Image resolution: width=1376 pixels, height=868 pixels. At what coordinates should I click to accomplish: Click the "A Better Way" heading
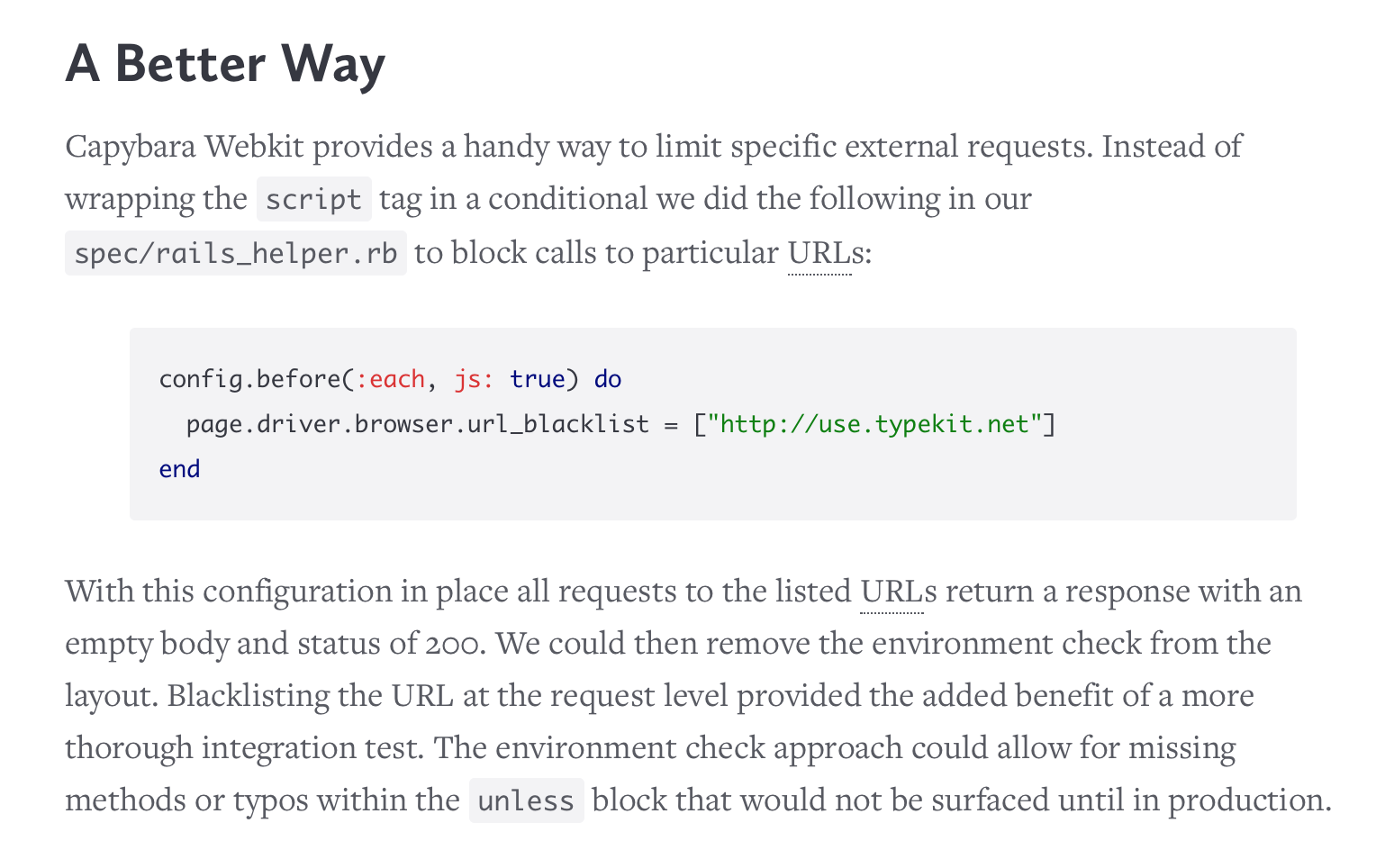pyautogui.click(x=225, y=65)
